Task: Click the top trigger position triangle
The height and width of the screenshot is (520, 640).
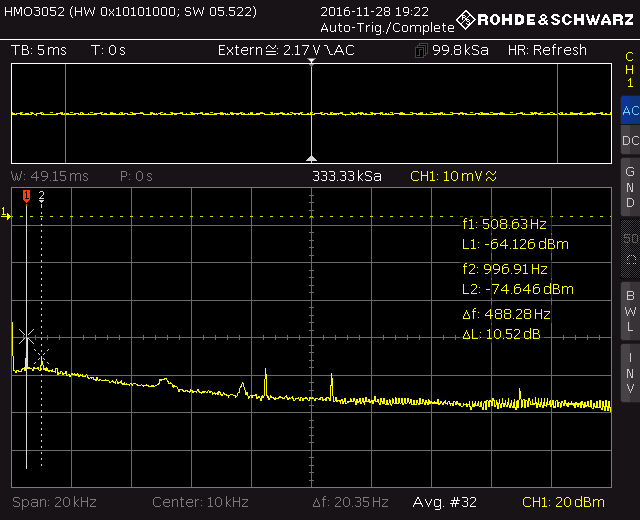Action: click(312, 63)
